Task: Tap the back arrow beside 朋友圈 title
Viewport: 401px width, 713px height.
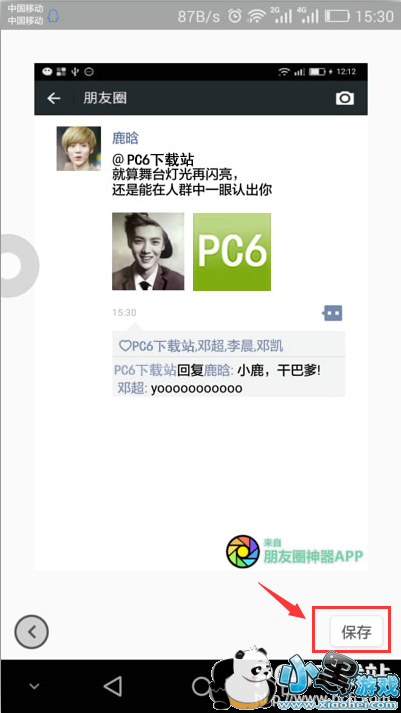Action: pyautogui.click(x=54, y=98)
